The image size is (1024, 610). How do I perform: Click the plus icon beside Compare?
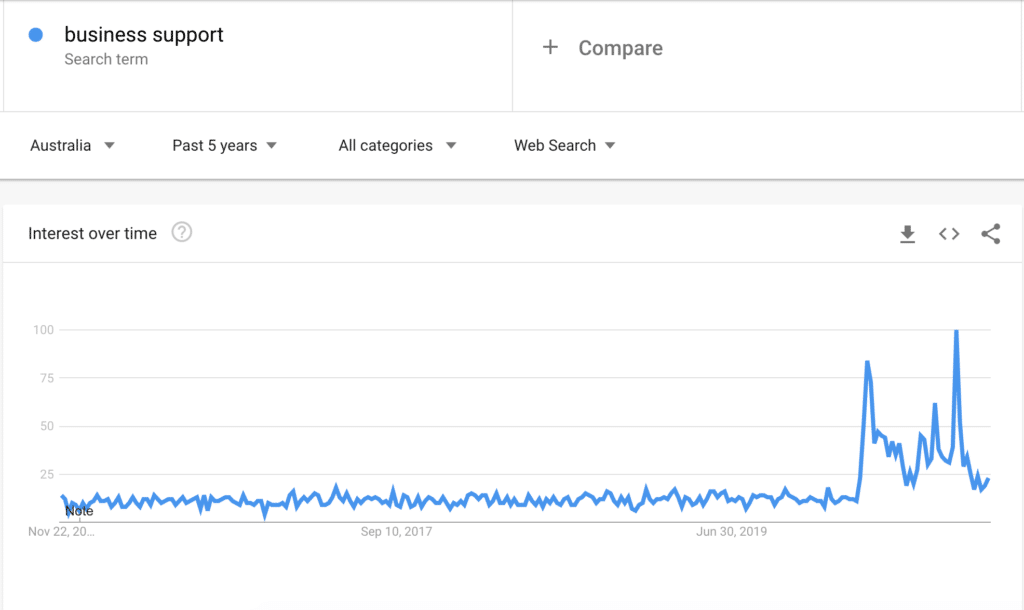pyautogui.click(x=550, y=47)
